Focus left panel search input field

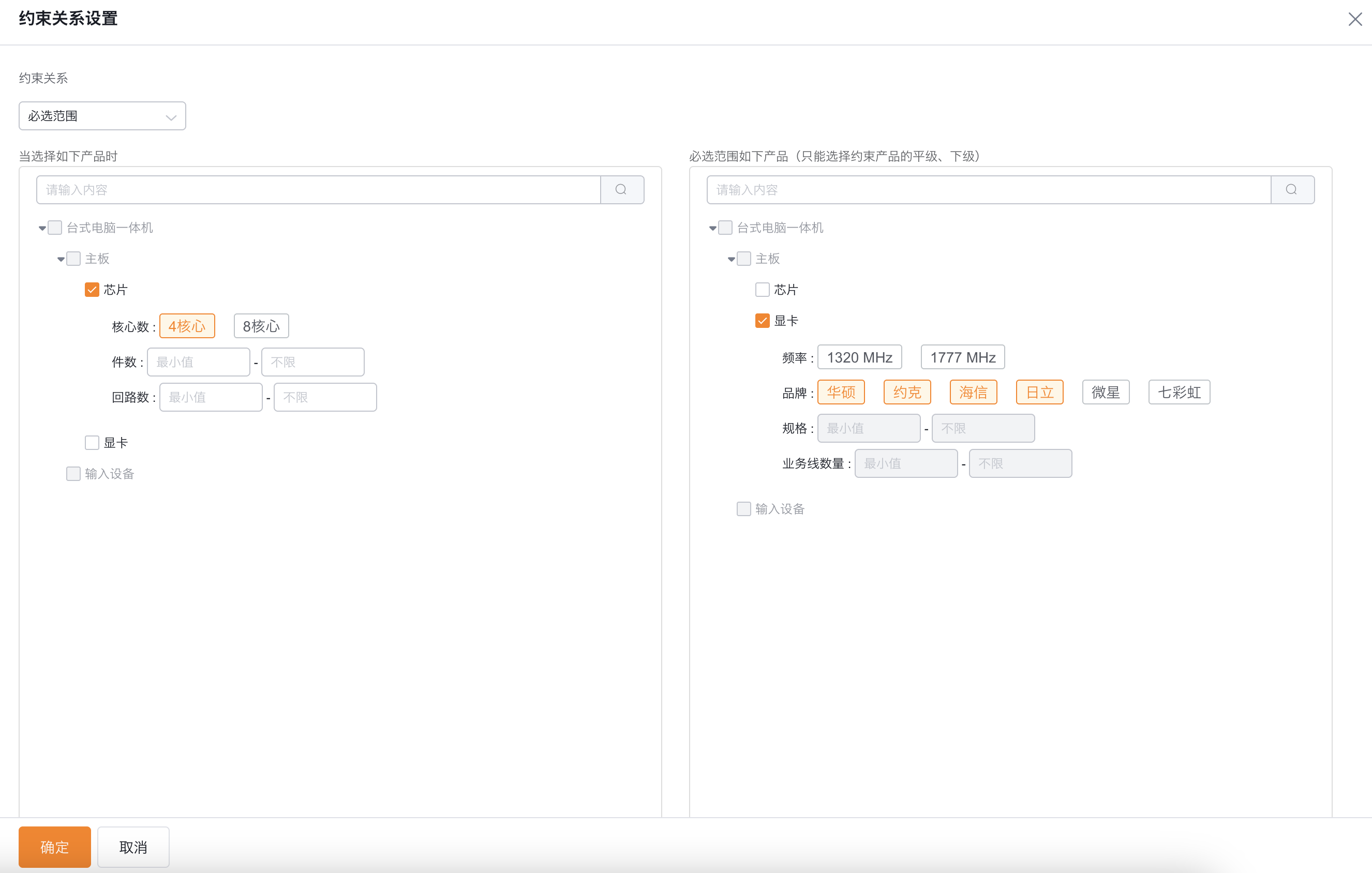point(319,190)
